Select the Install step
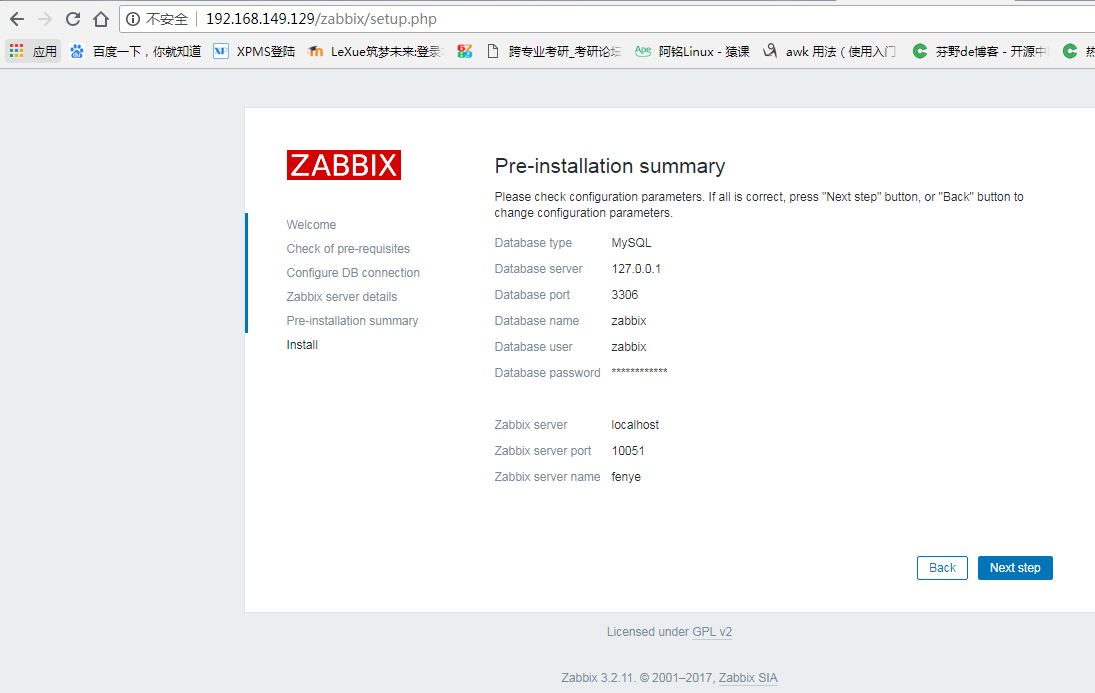 pyautogui.click(x=302, y=344)
